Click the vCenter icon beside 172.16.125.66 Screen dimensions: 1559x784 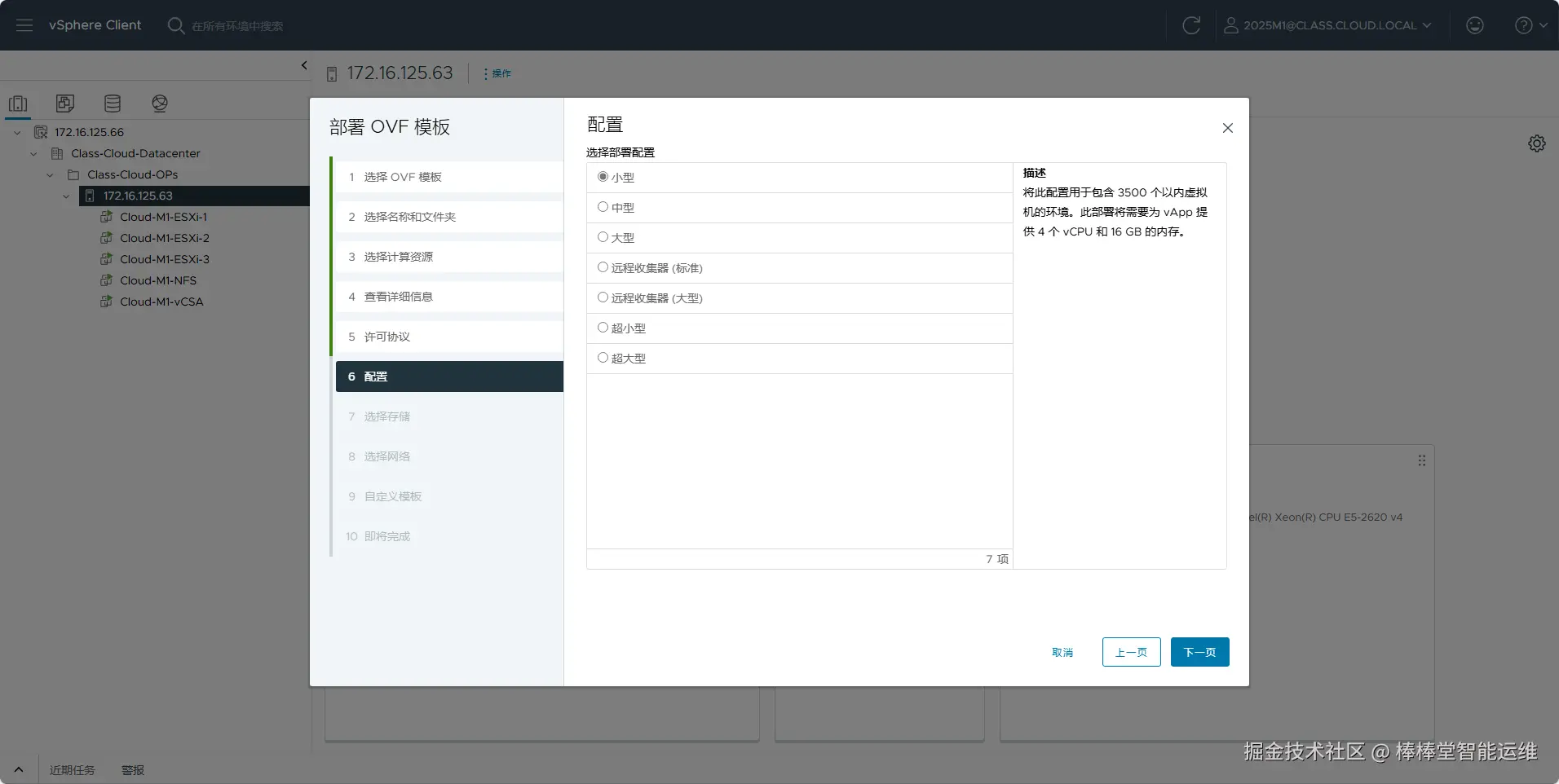click(x=41, y=132)
